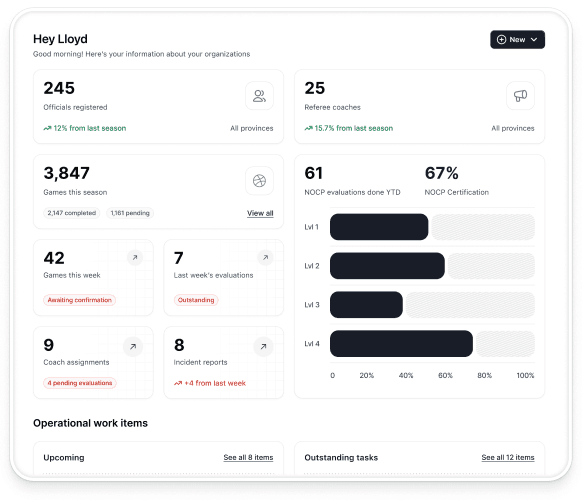Open the Incident reports arrow icon
Screen dimensions: 582x500
[263, 347]
